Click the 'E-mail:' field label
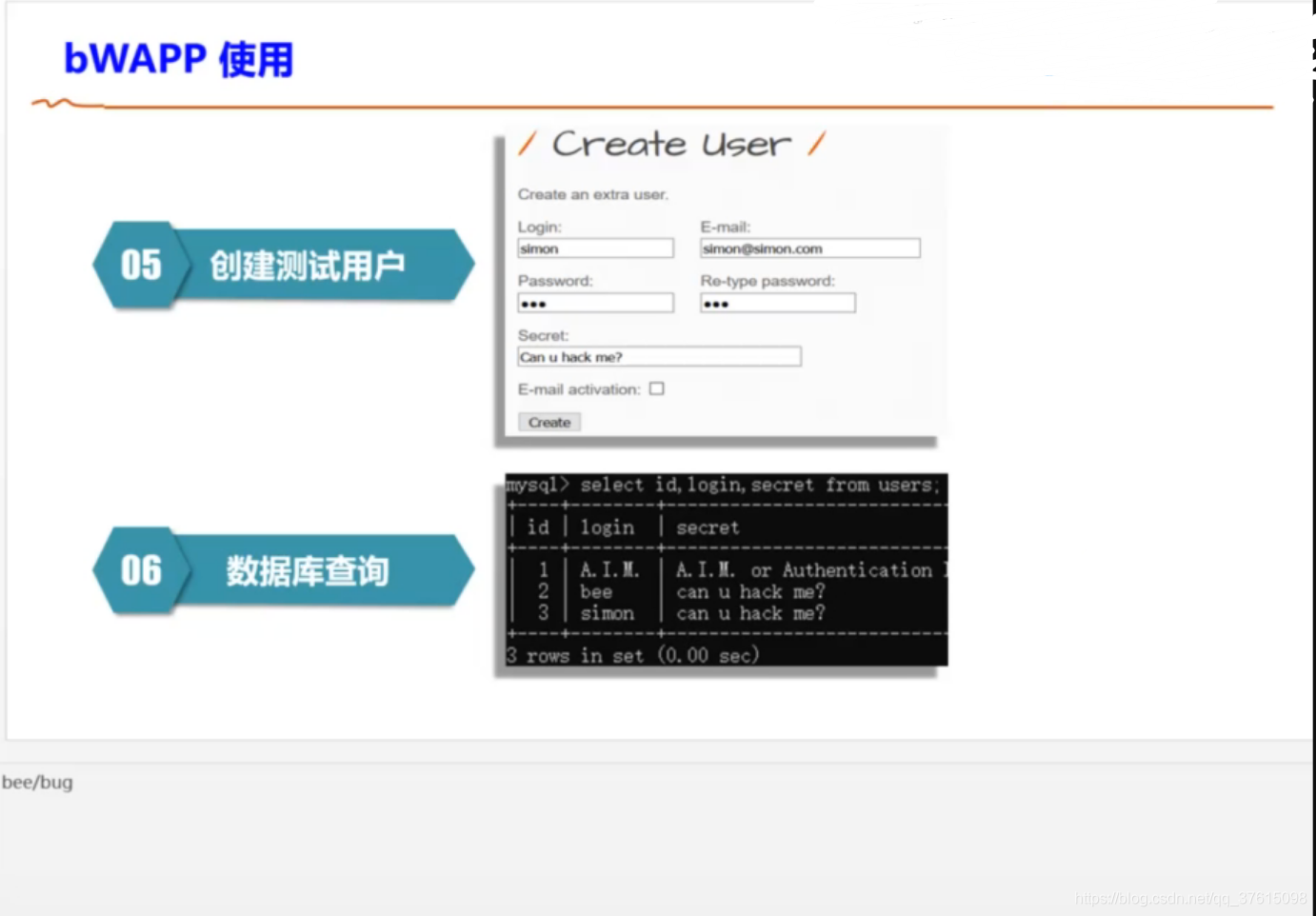The width and height of the screenshot is (1316, 916). [x=726, y=227]
